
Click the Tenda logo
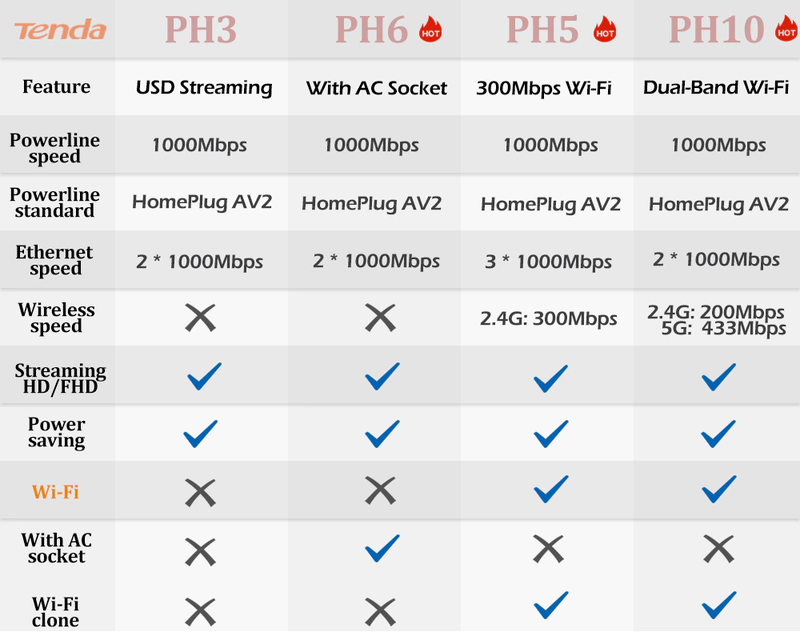59,30
